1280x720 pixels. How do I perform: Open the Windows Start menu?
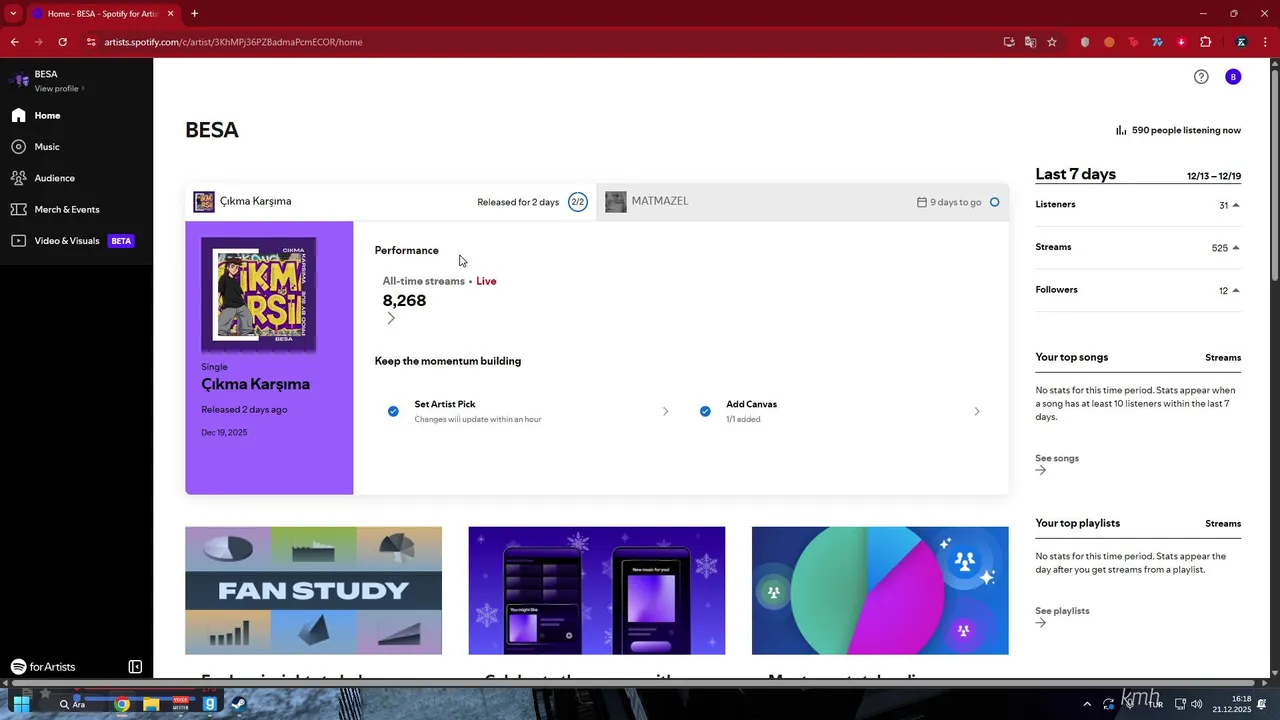[x=21, y=704]
